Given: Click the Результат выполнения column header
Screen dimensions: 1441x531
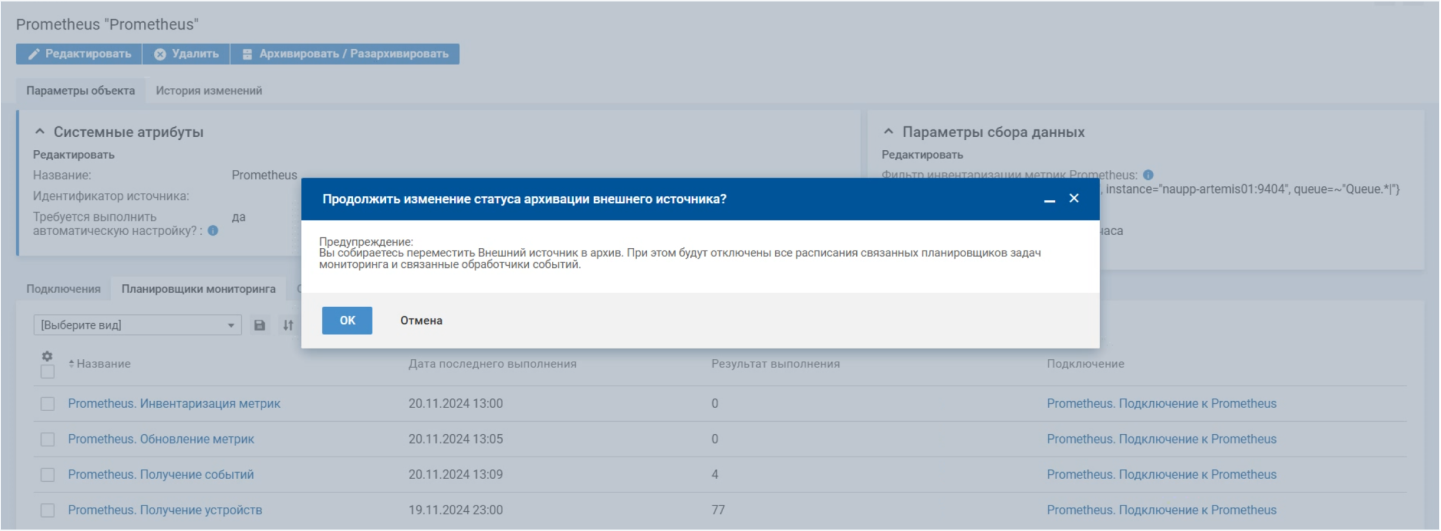Looking at the screenshot, I should [775, 364].
